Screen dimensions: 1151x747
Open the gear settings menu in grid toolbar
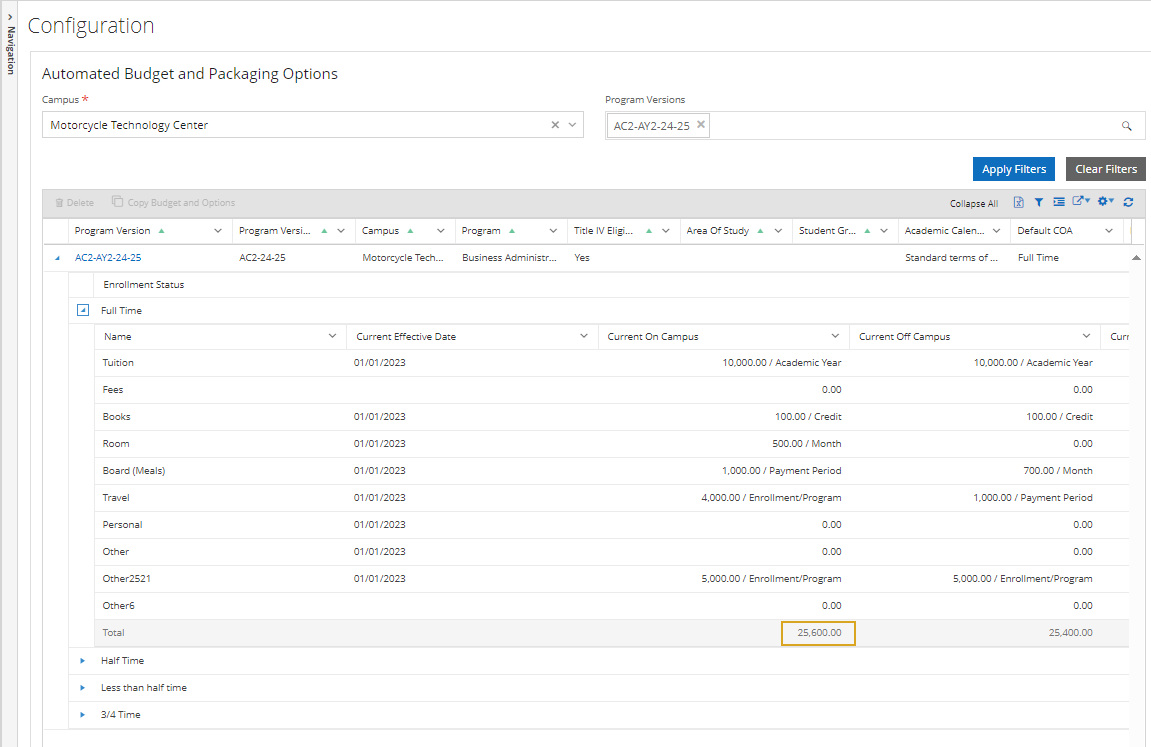click(x=1106, y=202)
